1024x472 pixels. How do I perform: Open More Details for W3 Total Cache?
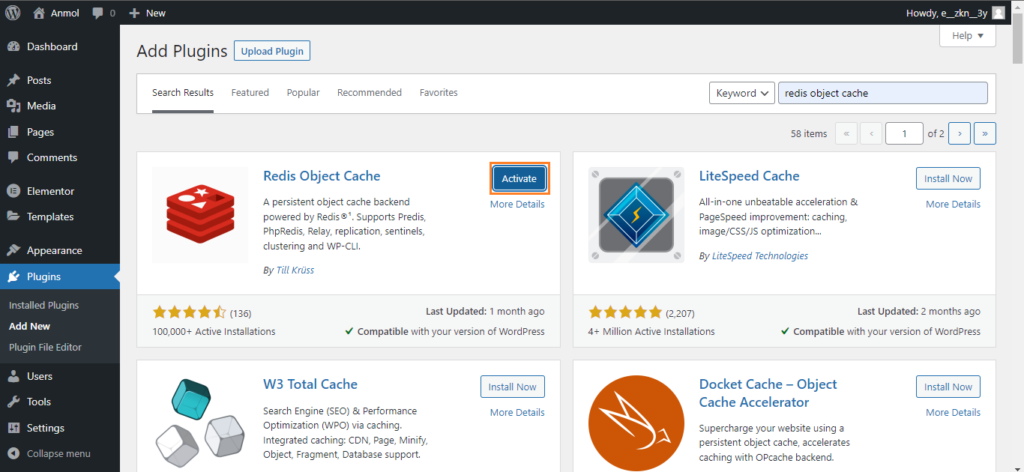point(517,413)
